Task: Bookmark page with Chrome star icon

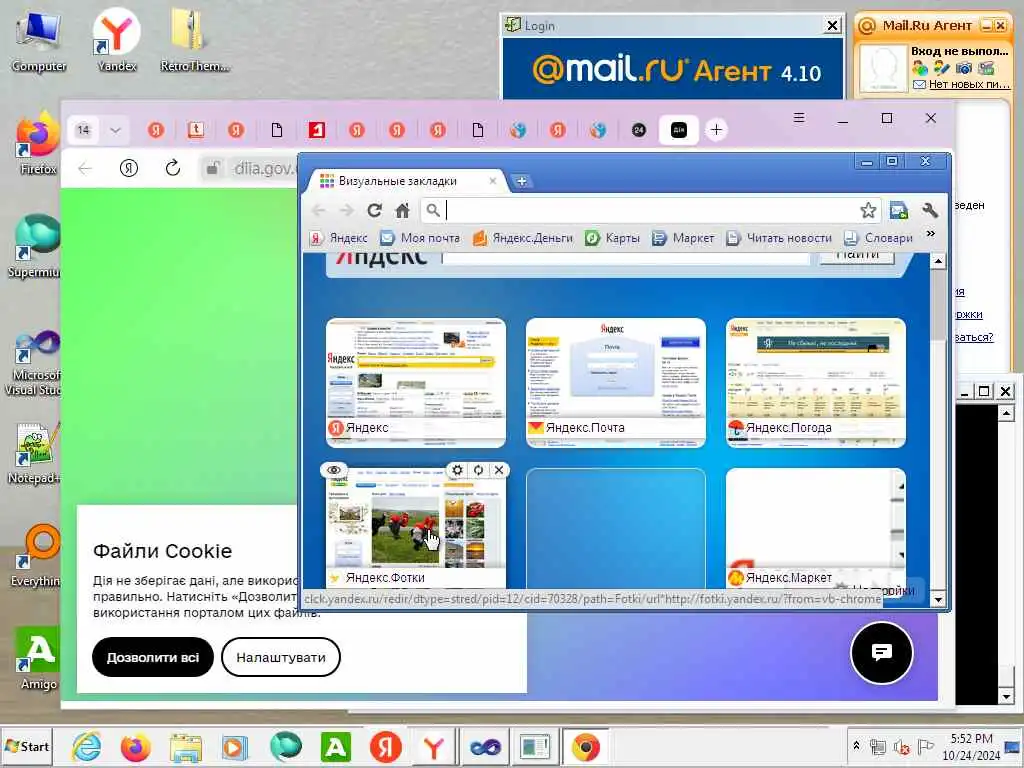Action: 868,210
